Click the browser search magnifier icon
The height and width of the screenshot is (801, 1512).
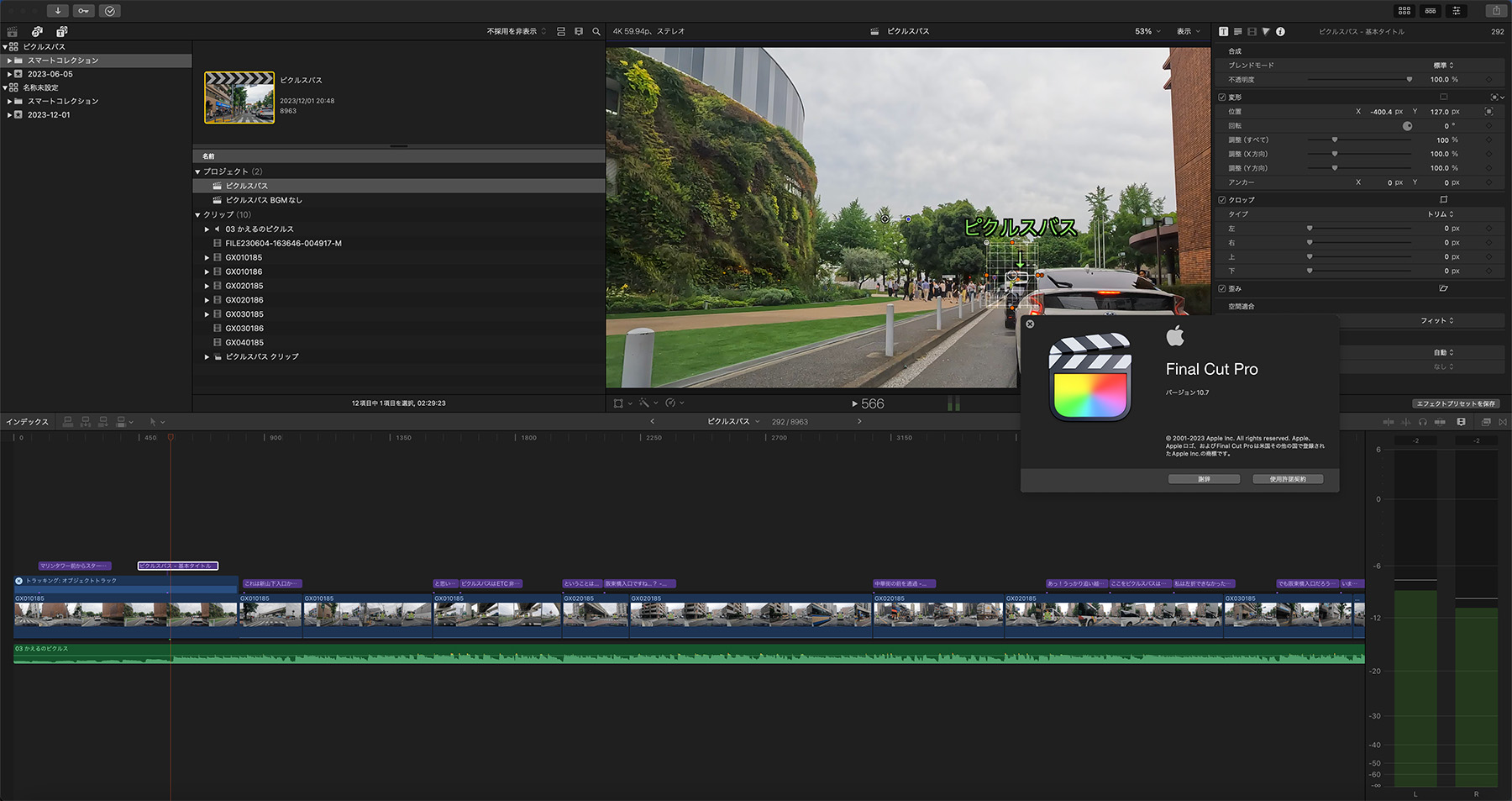[596, 31]
